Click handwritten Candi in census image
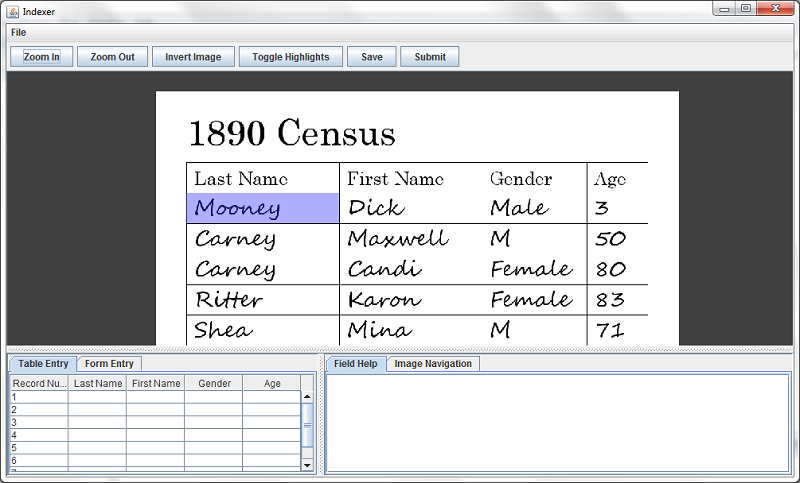 click(x=385, y=269)
